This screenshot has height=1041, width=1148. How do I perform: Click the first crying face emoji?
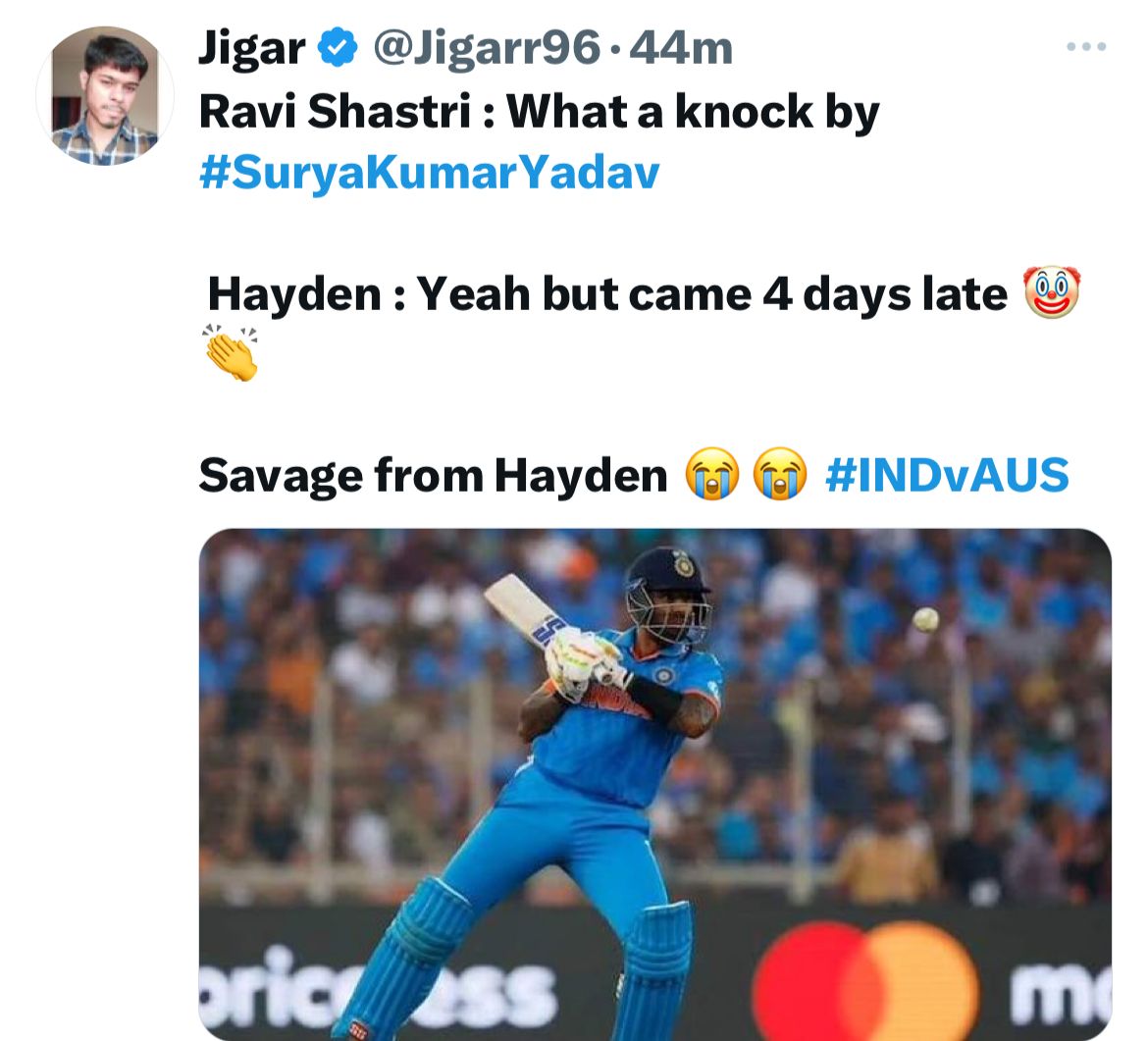point(712,474)
